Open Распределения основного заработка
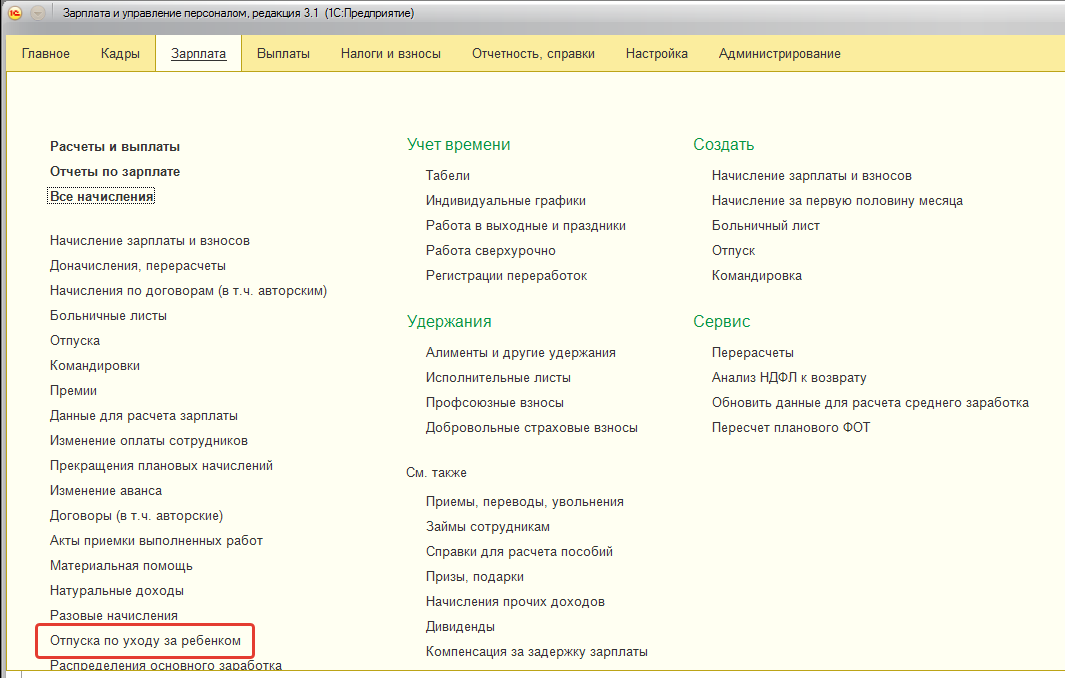Image resolution: width=1065 pixels, height=678 pixels. coord(166,665)
